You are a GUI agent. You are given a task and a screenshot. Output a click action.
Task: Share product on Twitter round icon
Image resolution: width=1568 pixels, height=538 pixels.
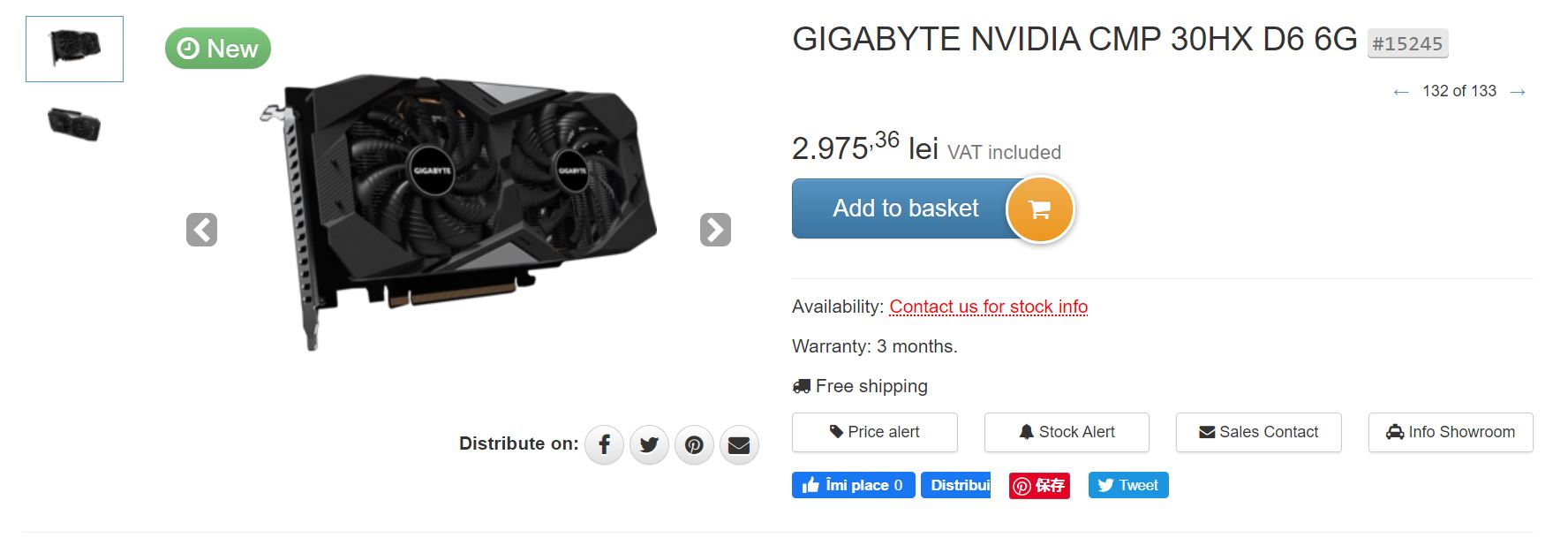649,444
